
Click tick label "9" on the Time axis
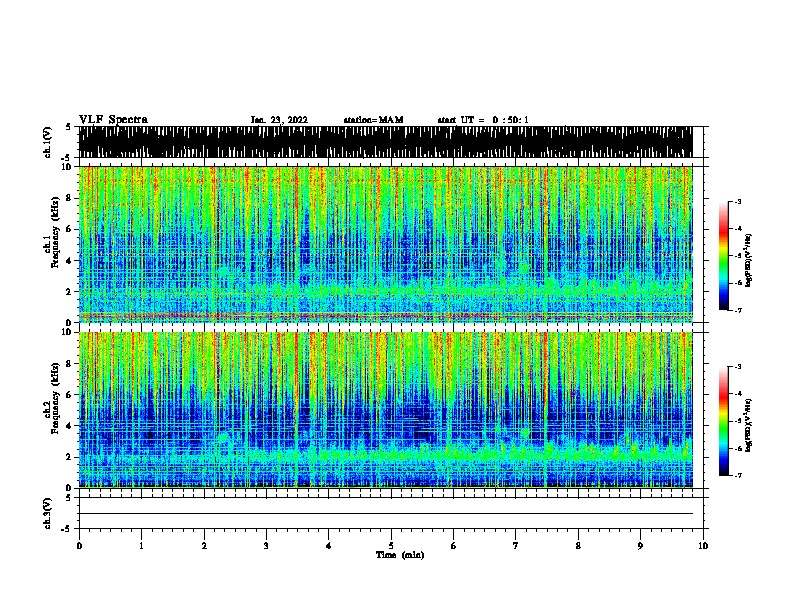(x=640, y=545)
